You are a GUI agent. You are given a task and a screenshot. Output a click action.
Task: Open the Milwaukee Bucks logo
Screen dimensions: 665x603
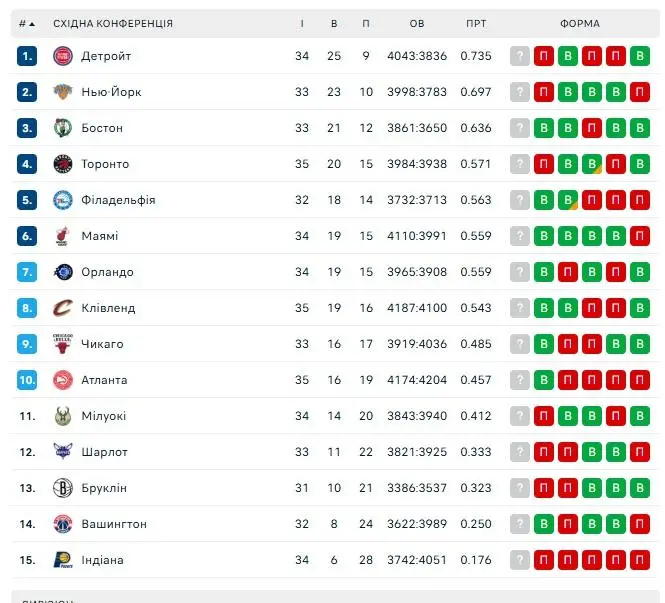63,416
